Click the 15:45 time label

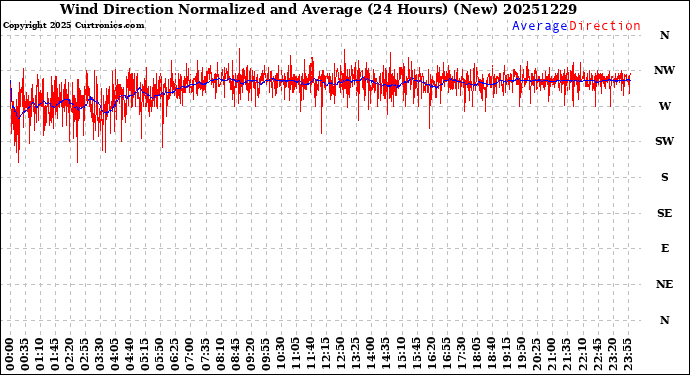(x=416, y=354)
